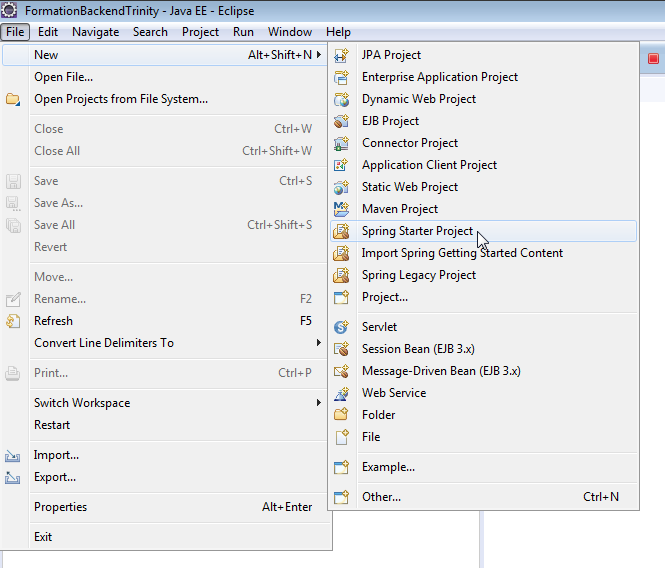Expand the New submenu arrow

(319, 55)
